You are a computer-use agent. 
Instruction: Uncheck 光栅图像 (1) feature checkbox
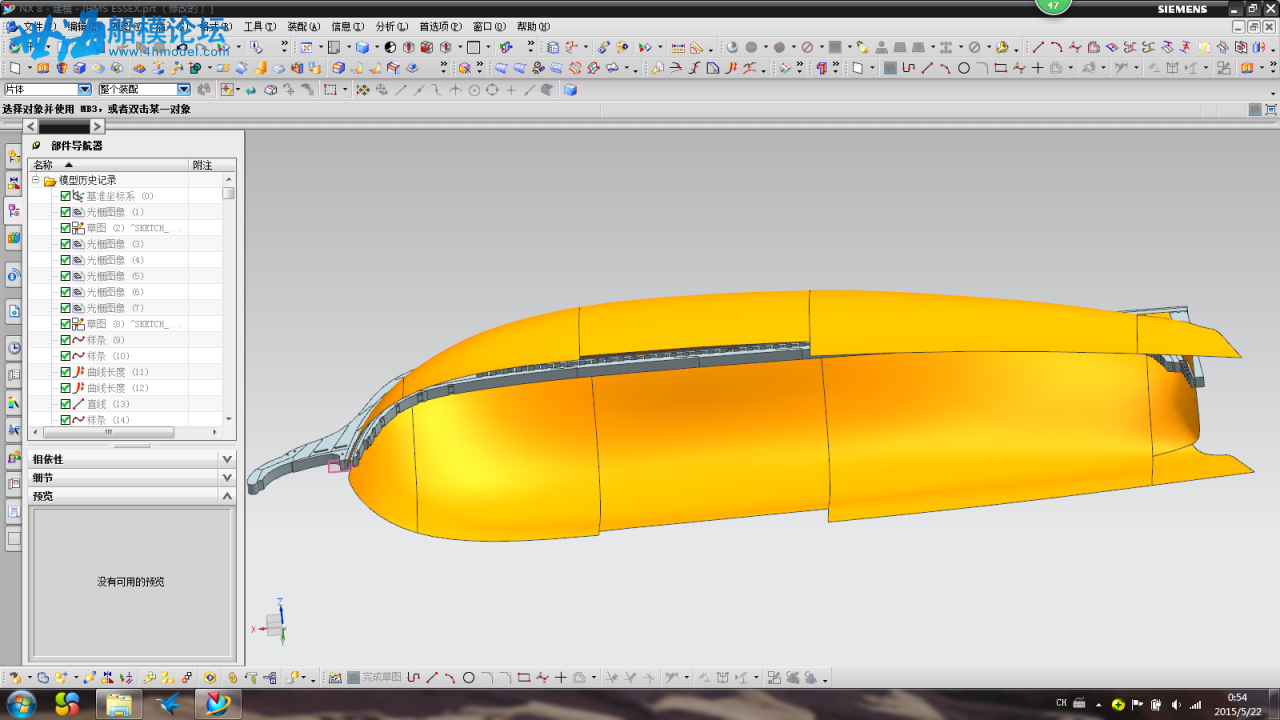point(66,212)
